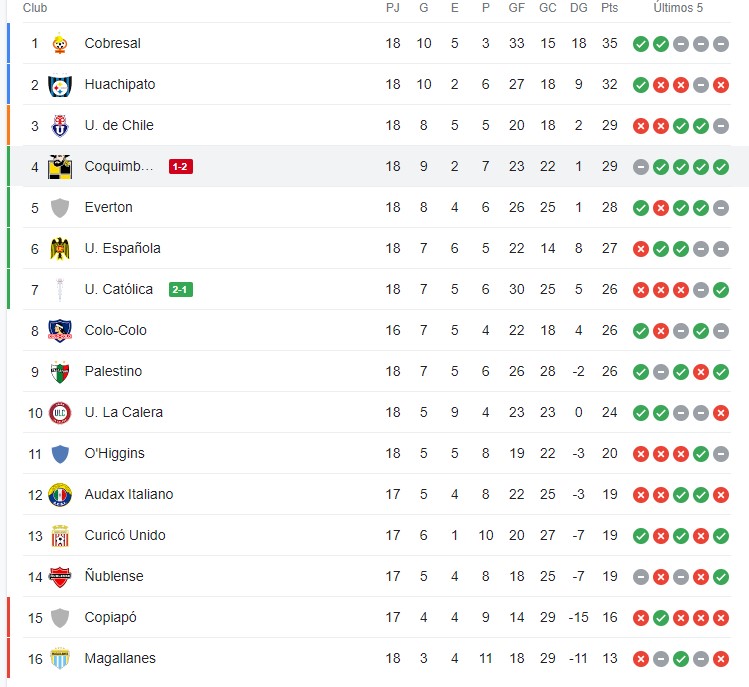Open the Everton club name link
Screen dimensions: 749x687
(x=108, y=207)
